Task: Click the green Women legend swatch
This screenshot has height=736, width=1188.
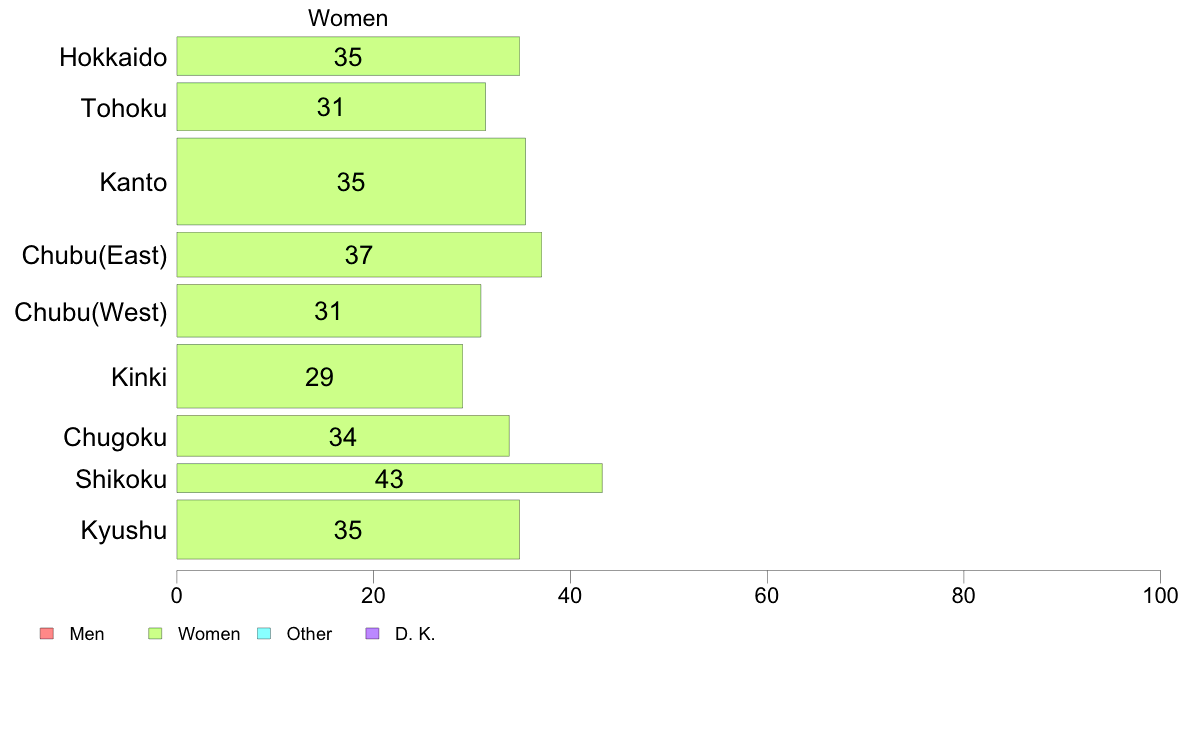Action: (x=155, y=634)
